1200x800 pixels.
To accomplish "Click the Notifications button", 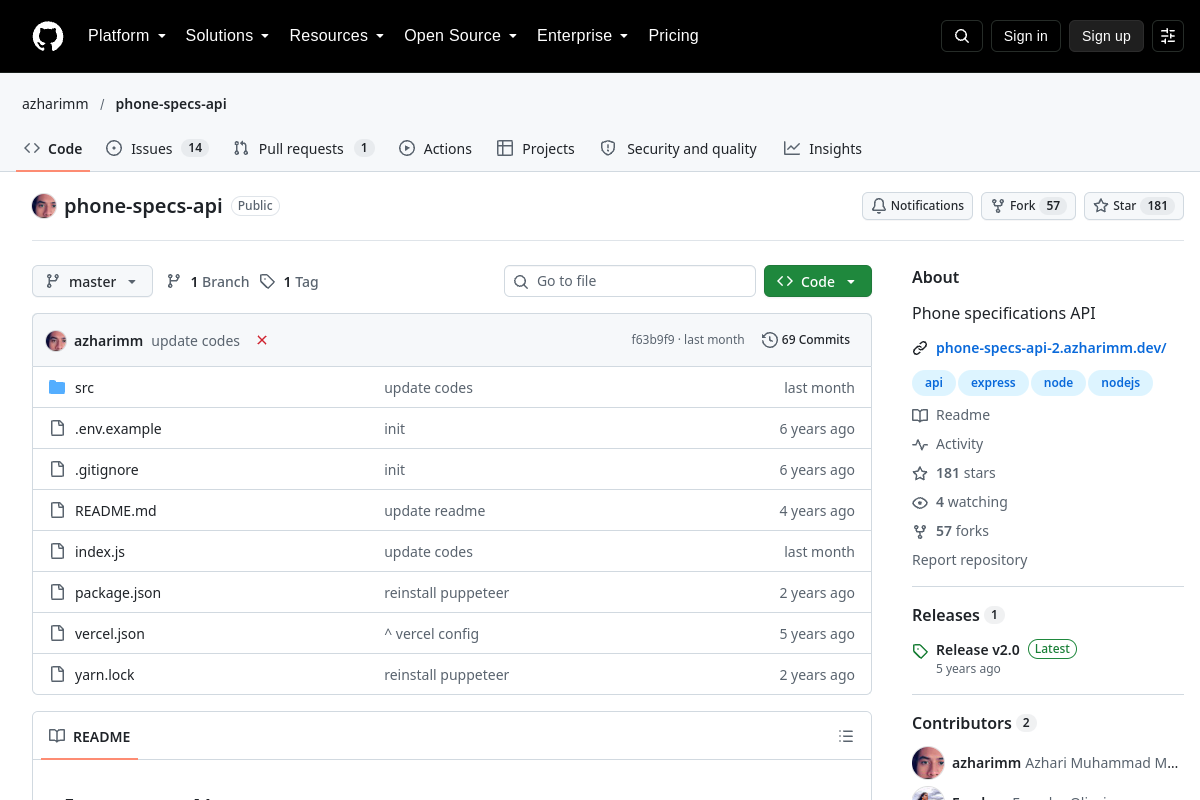I will [917, 206].
